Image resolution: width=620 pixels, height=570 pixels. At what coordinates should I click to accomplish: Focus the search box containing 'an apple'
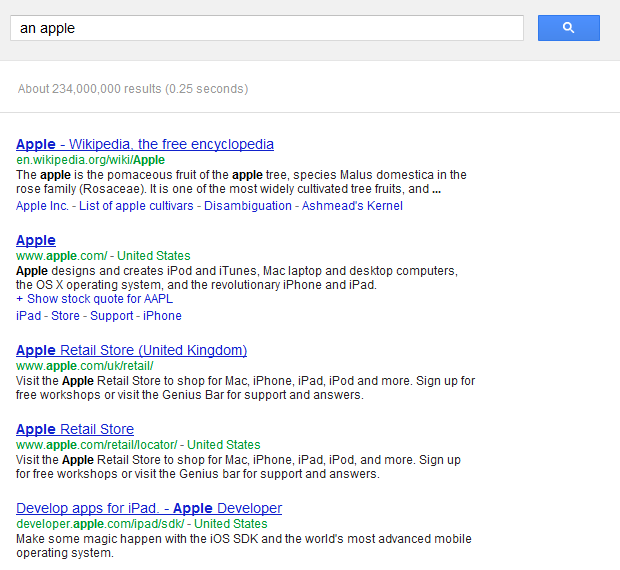267,28
